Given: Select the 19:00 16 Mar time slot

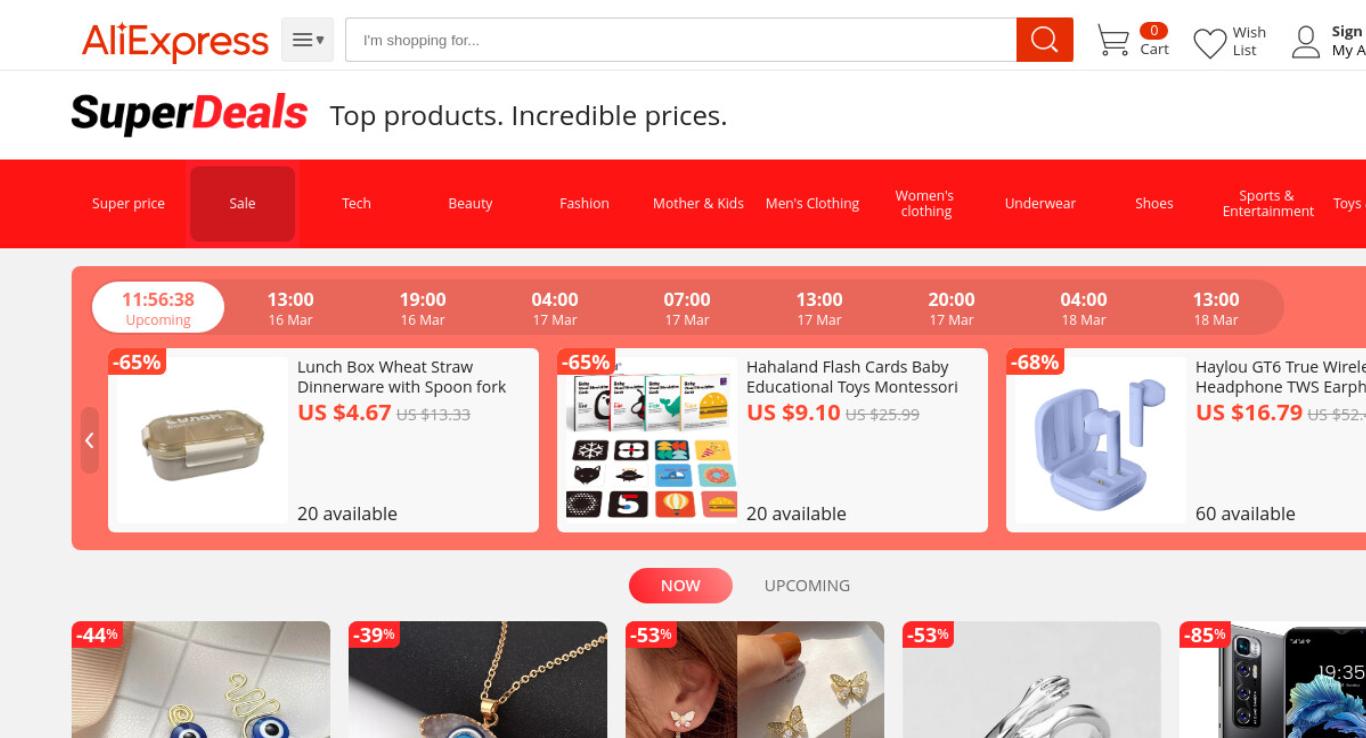Looking at the screenshot, I should click(422, 308).
